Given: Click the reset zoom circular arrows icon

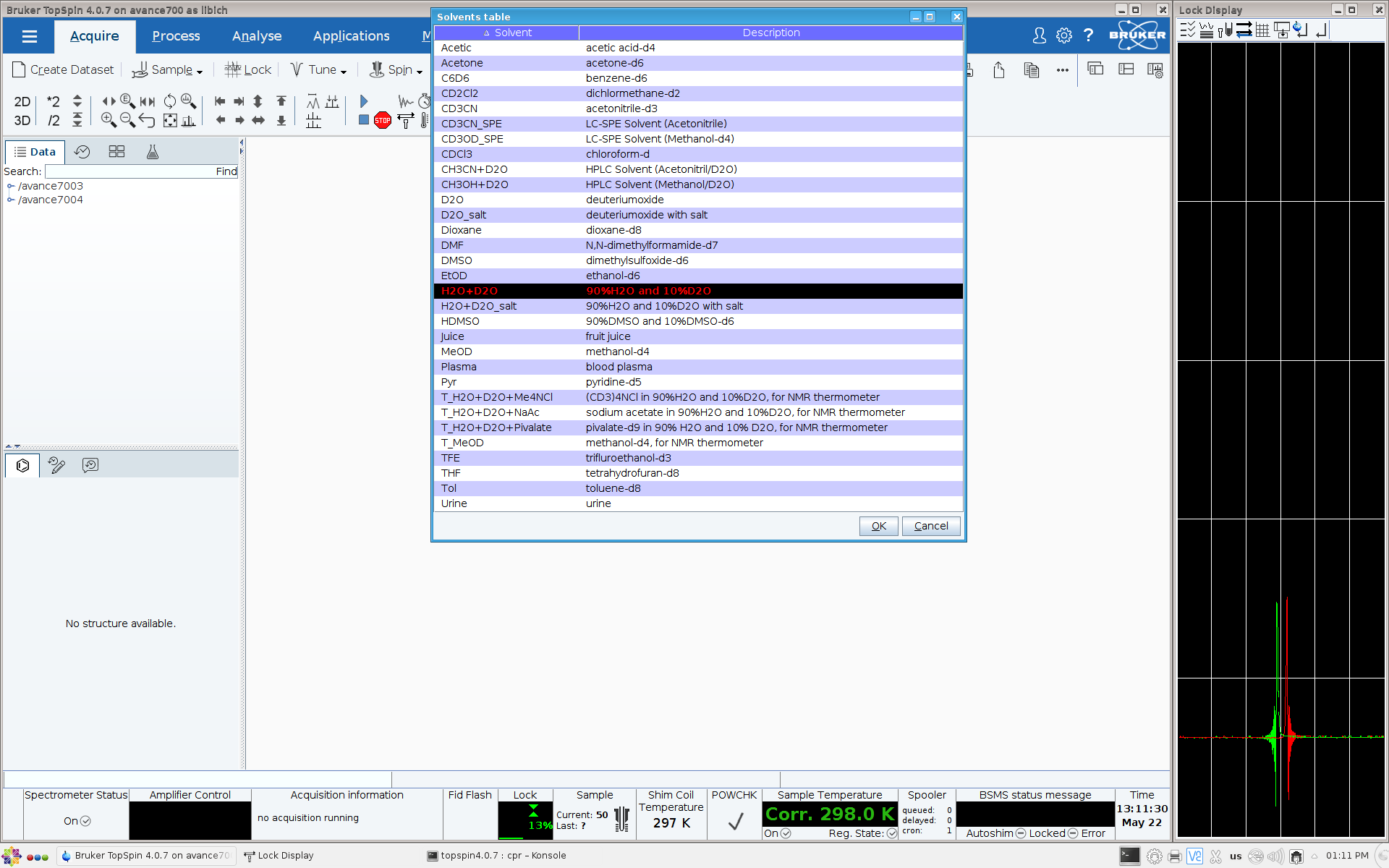Looking at the screenshot, I should click(169, 101).
